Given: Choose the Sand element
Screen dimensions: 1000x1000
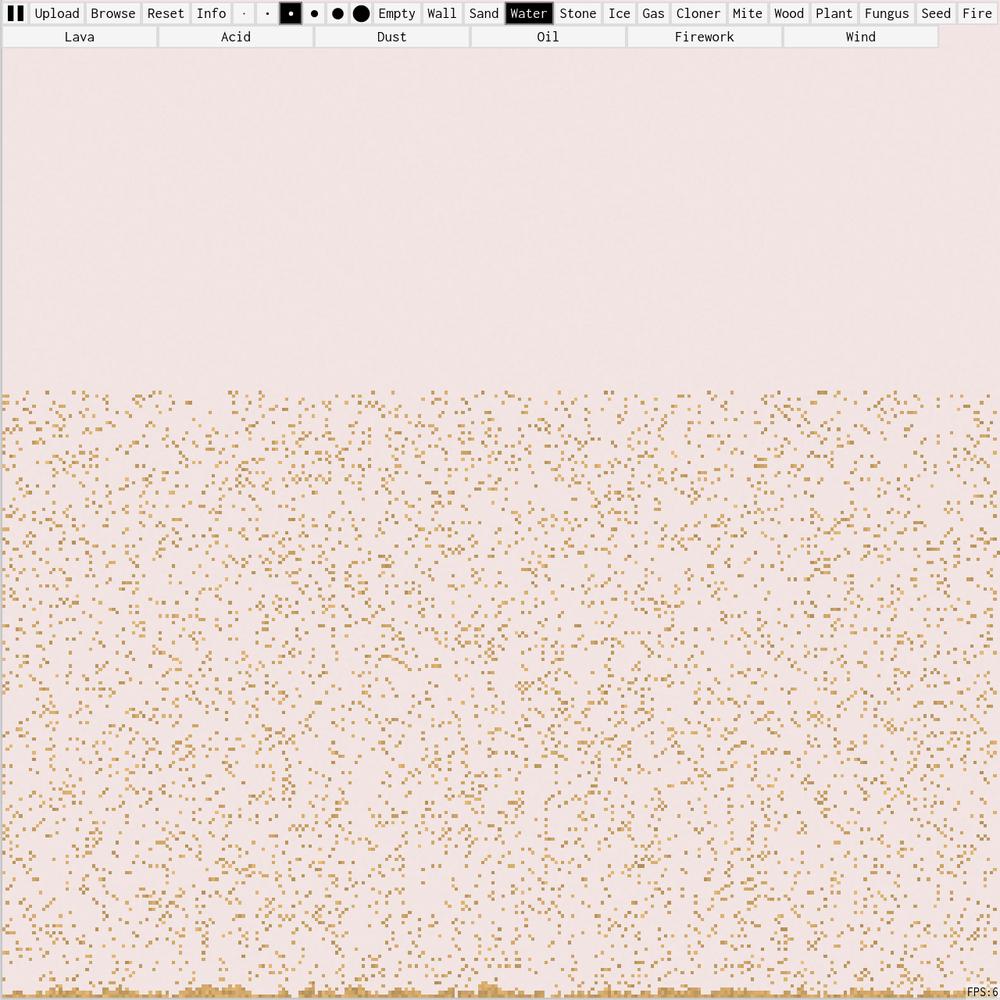Looking at the screenshot, I should (x=484, y=13).
